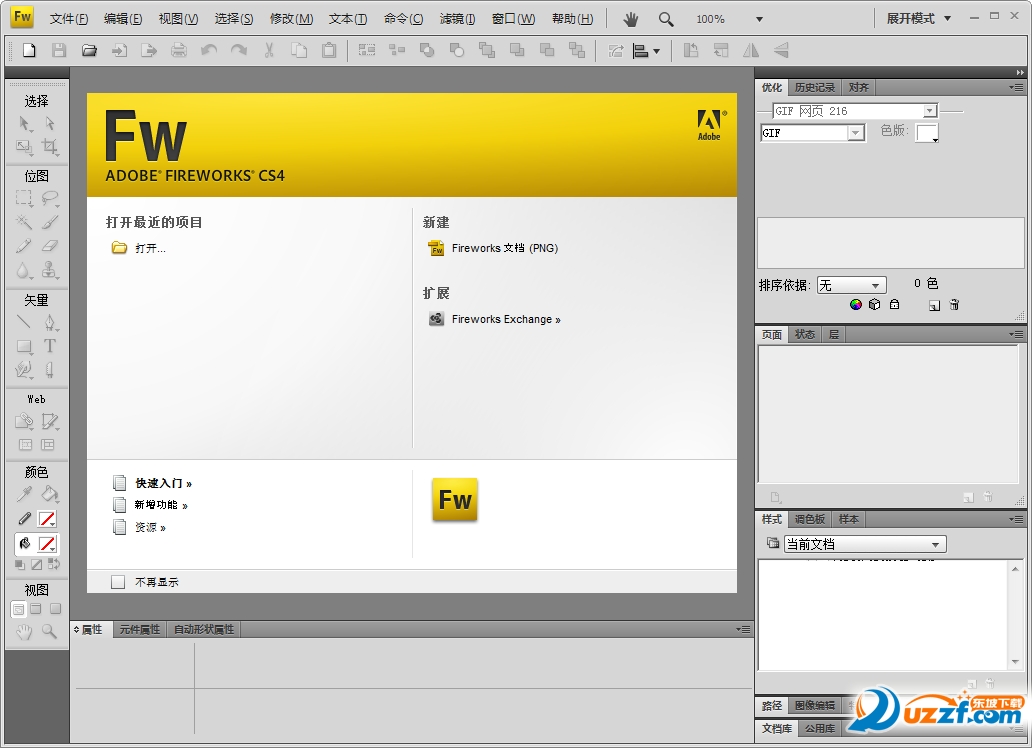Select the Magic Wand tool

tap(24, 222)
